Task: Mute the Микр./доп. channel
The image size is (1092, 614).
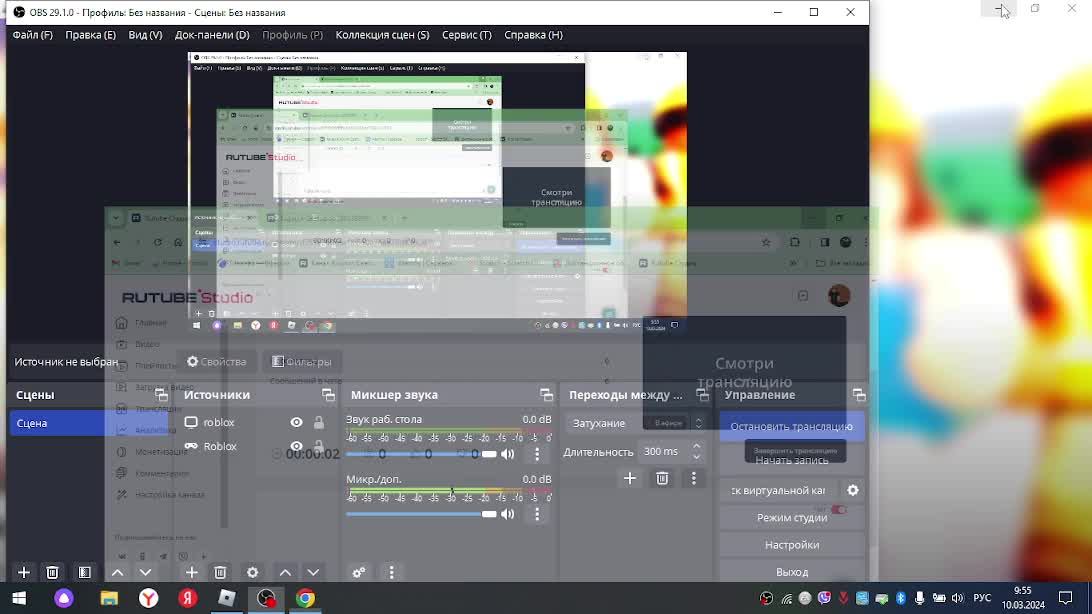Action: pyautogui.click(x=508, y=514)
